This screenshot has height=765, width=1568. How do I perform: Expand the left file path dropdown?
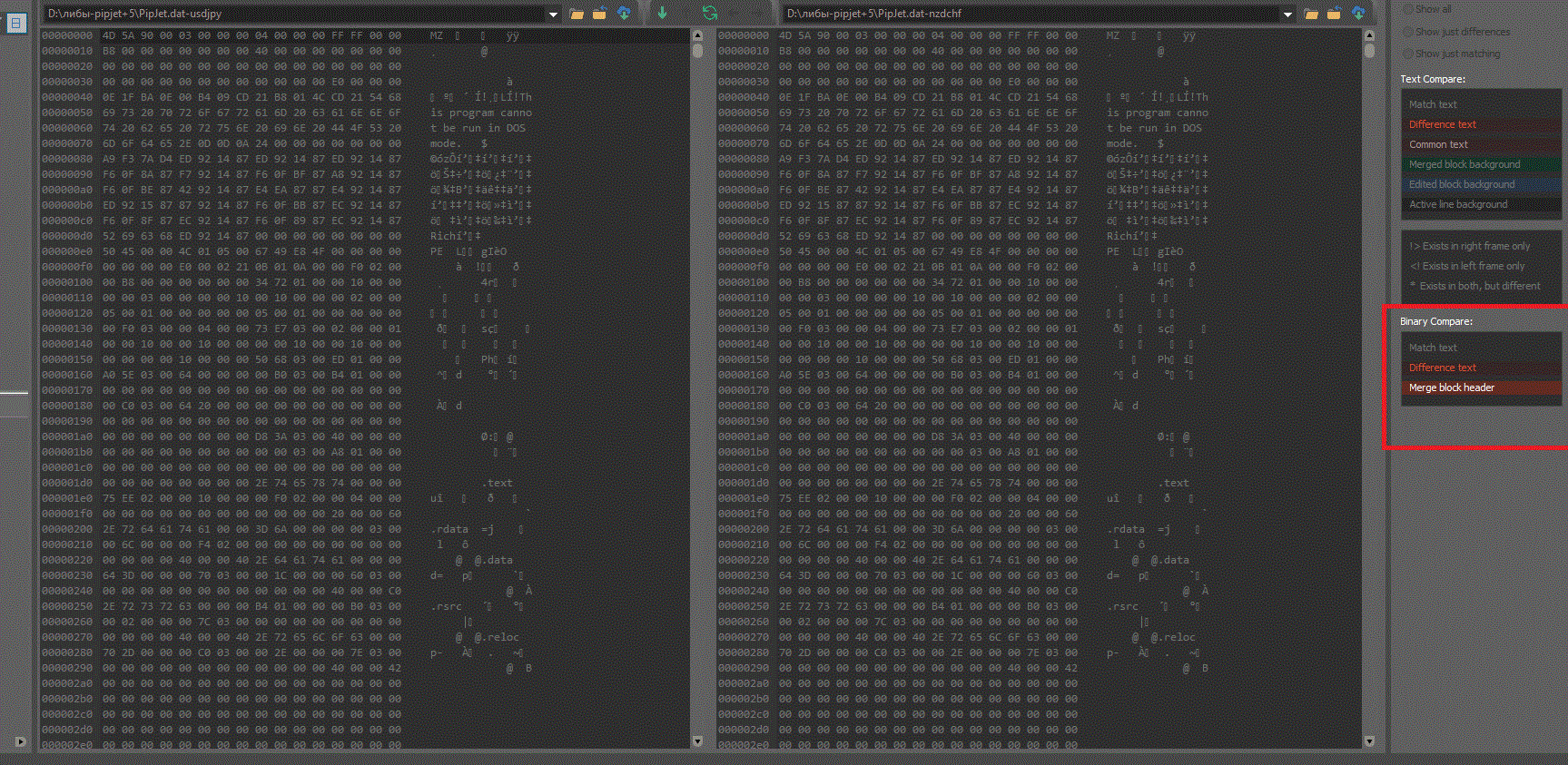[x=552, y=14]
